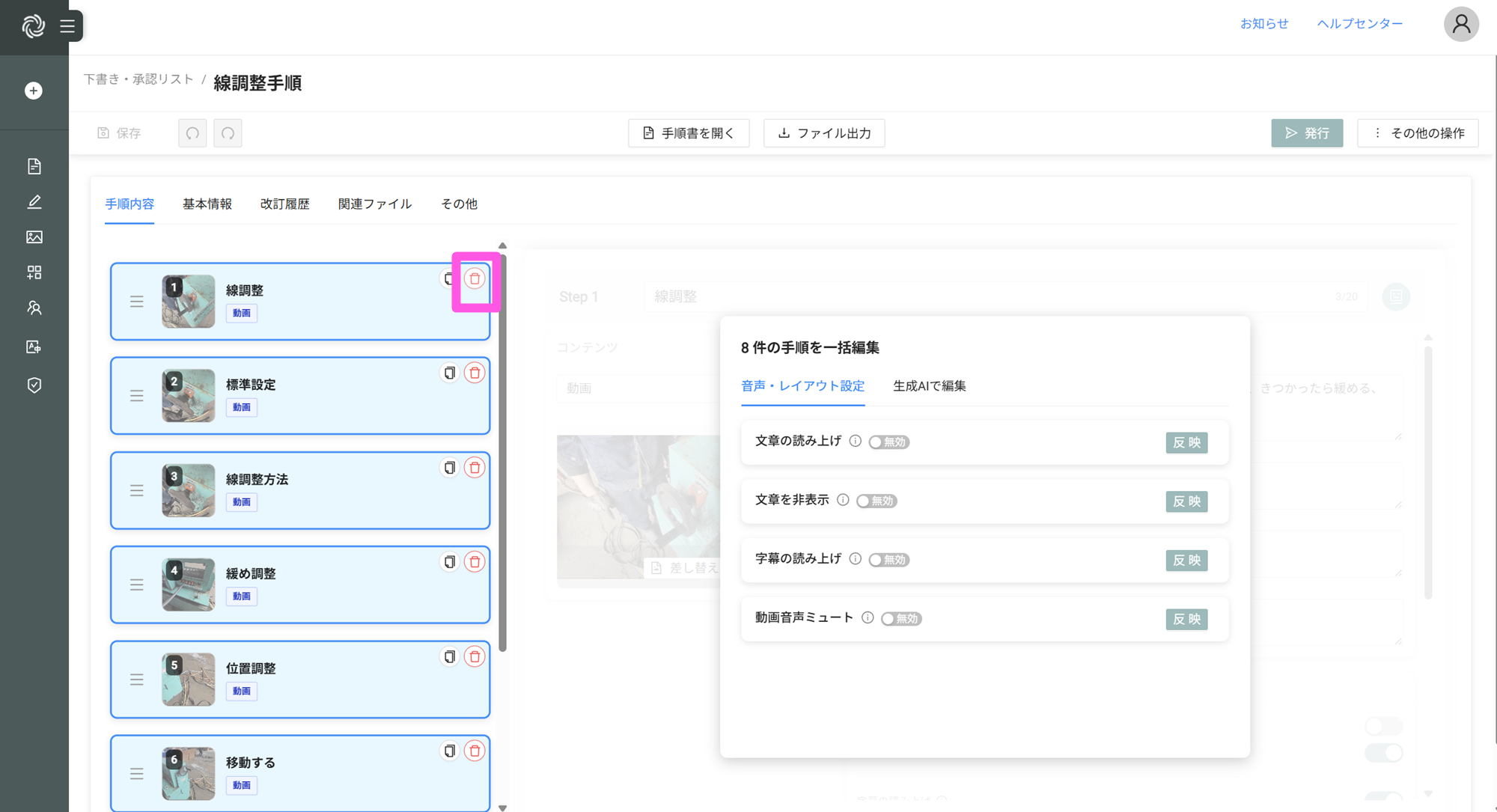Open ヘルプセンター link
The image size is (1497, 812).
pyautogui.click(x=1359, y=24)
